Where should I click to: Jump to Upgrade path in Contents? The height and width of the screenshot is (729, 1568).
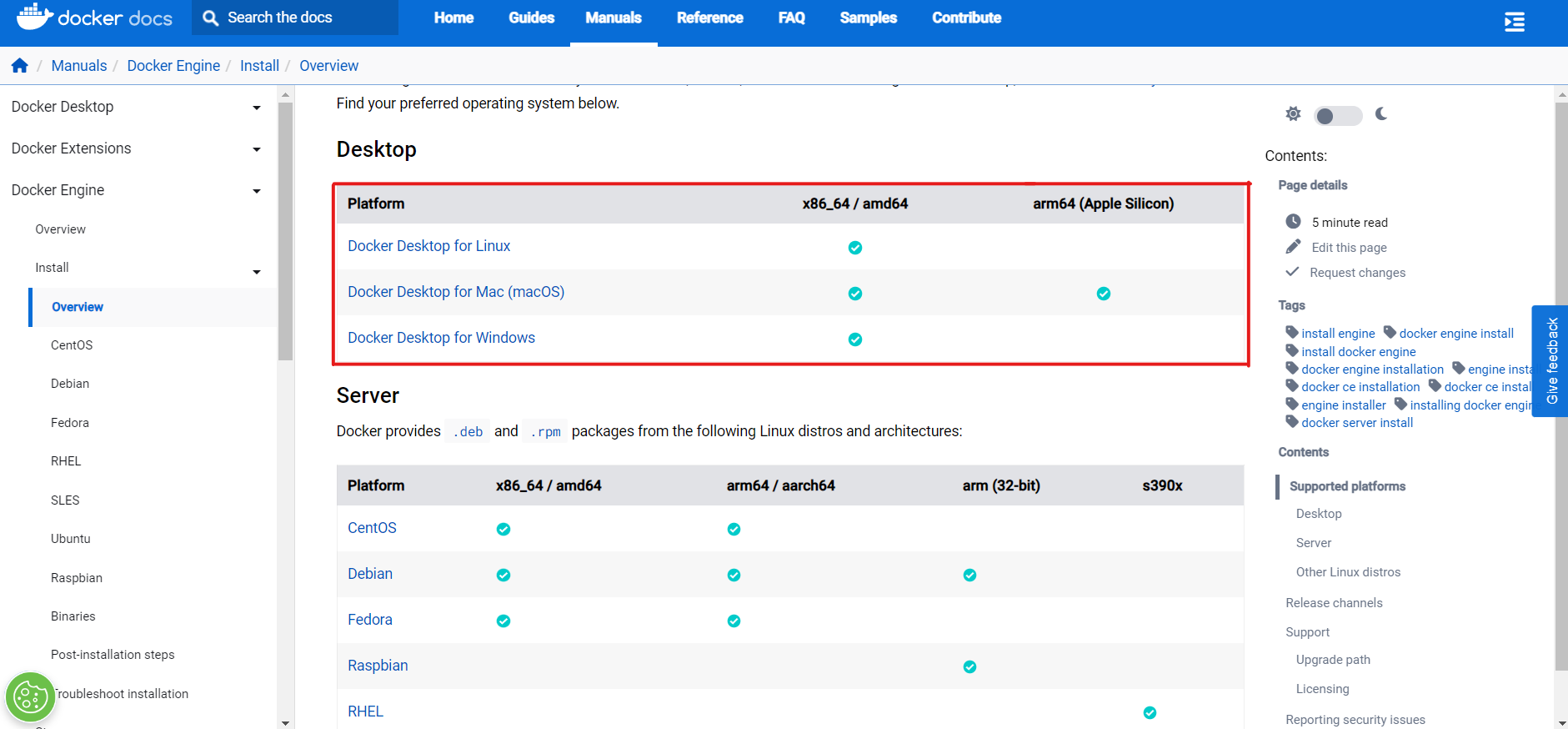pyautogui.click(x=1333, y=660)
